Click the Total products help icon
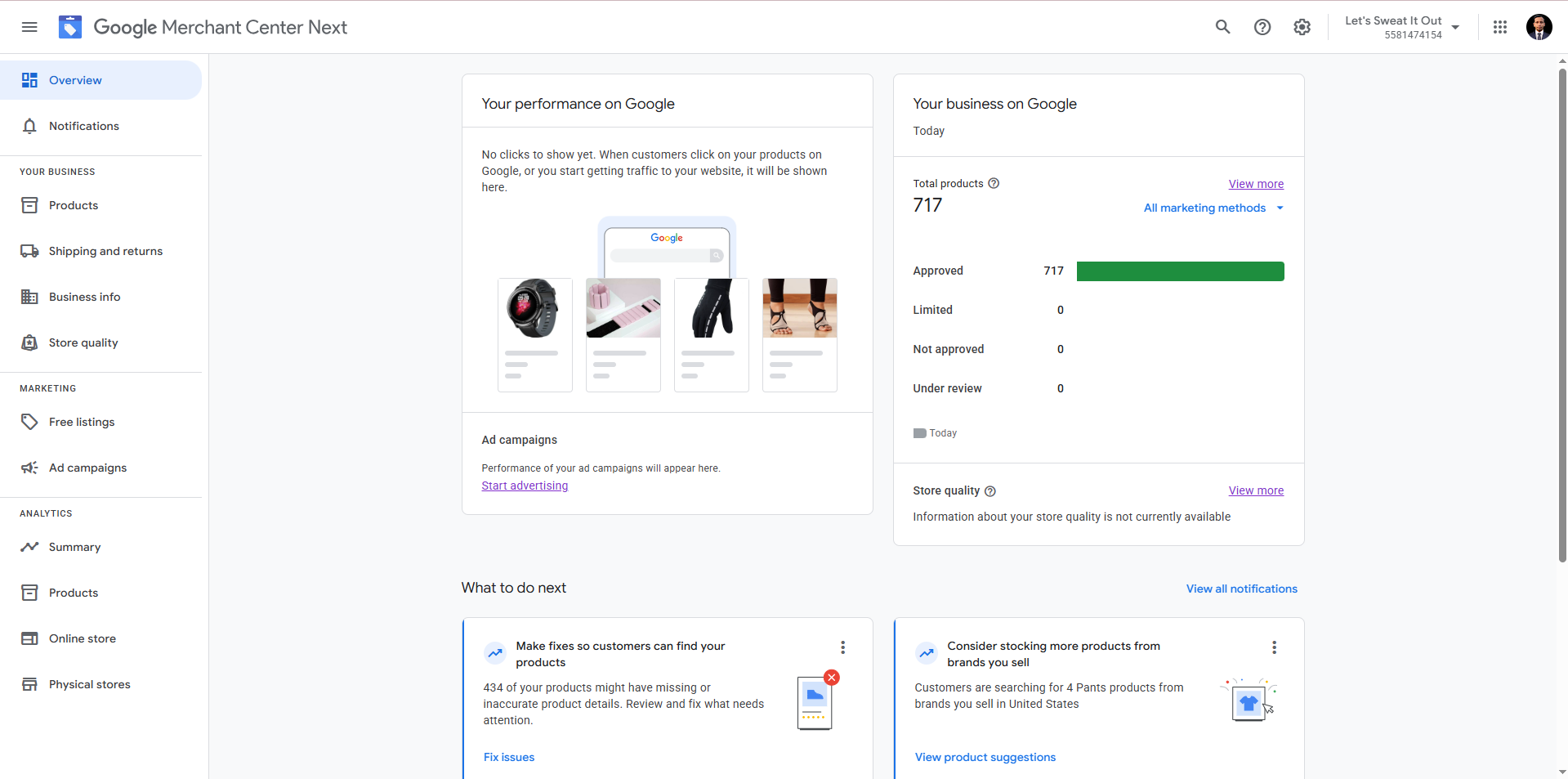 pos(994,183)
